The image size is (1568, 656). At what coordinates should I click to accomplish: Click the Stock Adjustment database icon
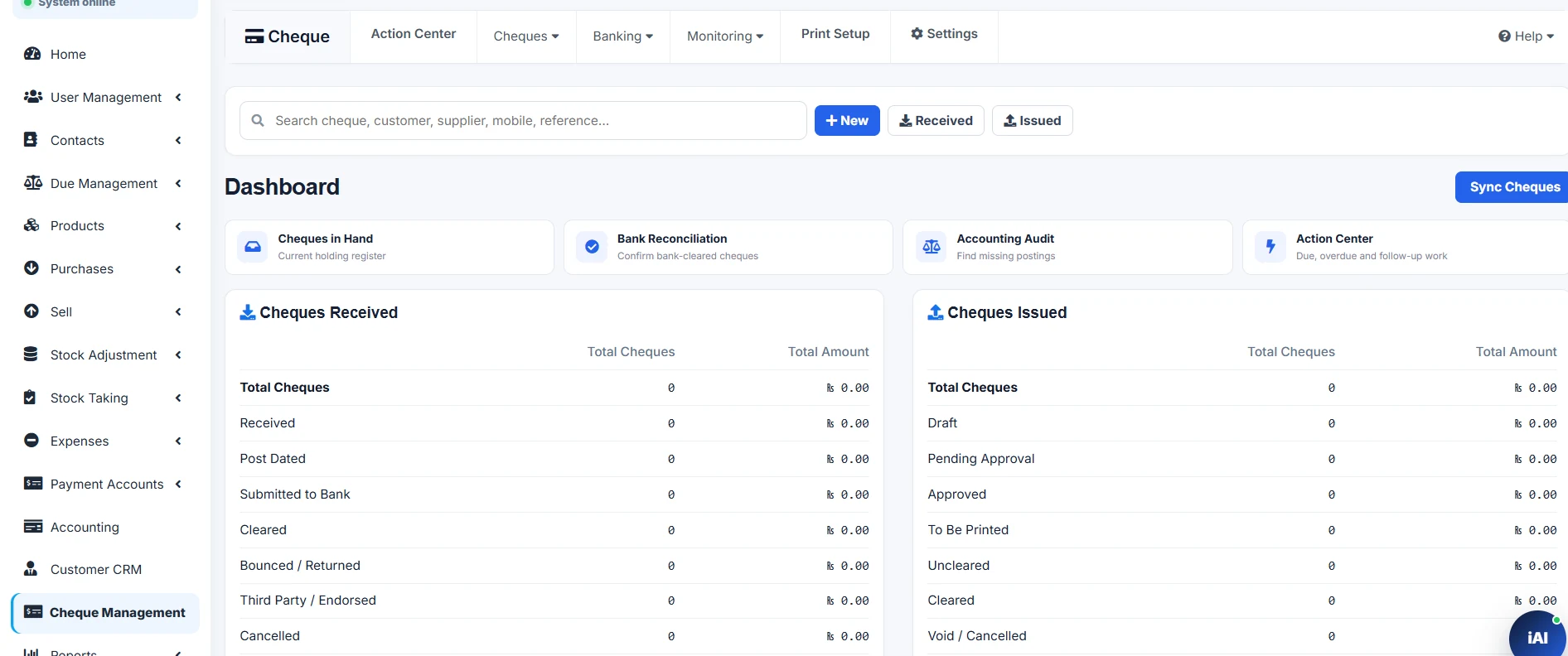[31, 354]
